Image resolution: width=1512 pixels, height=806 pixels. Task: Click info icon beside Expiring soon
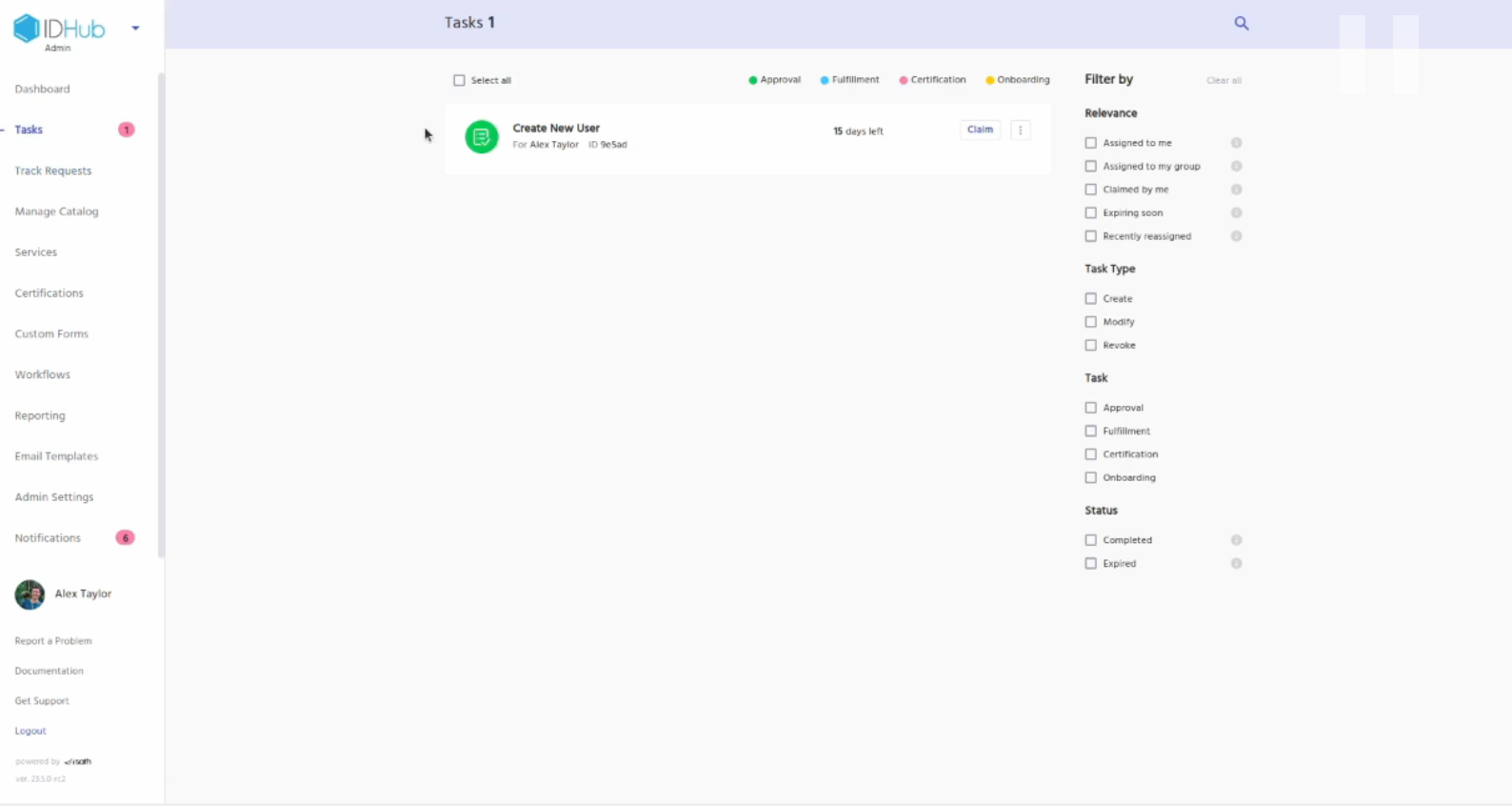[1236, 213]
